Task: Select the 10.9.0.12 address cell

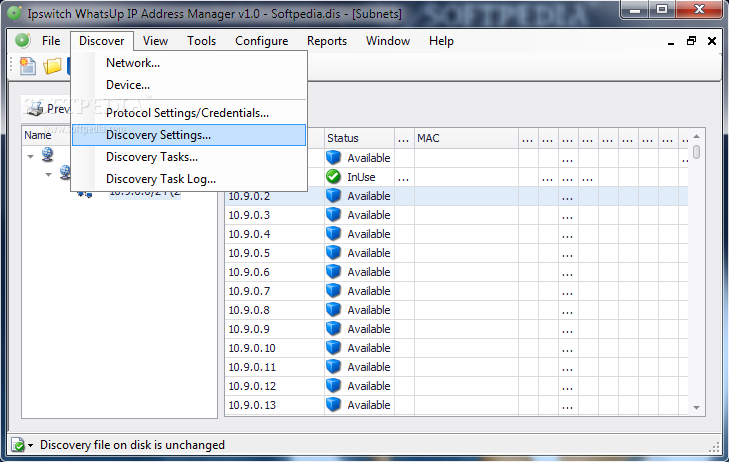Action: tap(274, 386)
